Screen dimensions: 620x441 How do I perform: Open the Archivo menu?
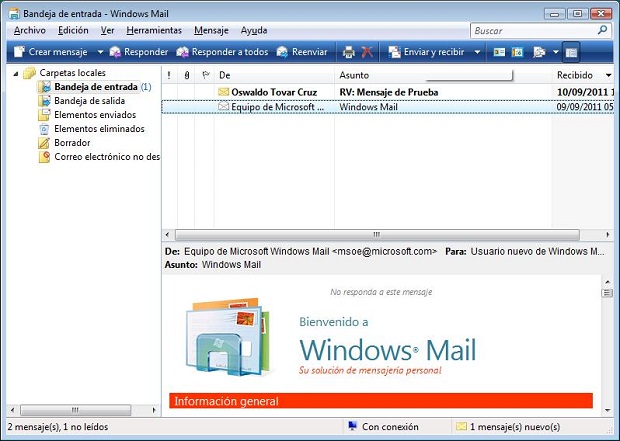click(30, 30)
